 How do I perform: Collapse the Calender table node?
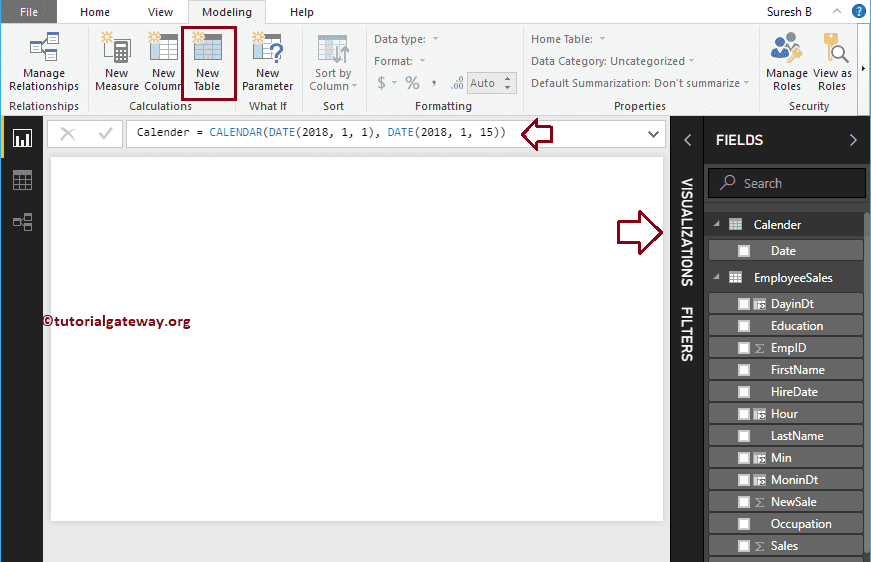click(x=717, y=224)
